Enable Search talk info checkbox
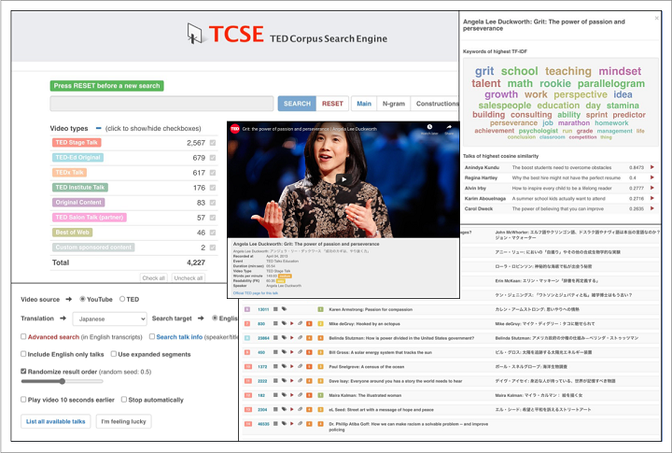Viewport: 672px width, 453px height. click(x=152, y=336)
